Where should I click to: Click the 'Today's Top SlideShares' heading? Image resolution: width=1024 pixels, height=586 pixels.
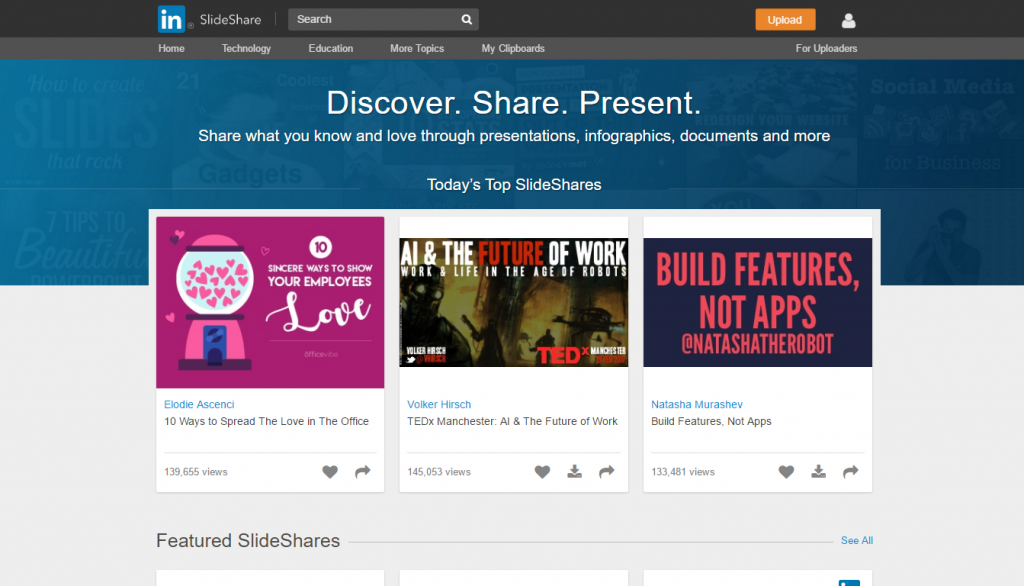(x=514, y=185)
